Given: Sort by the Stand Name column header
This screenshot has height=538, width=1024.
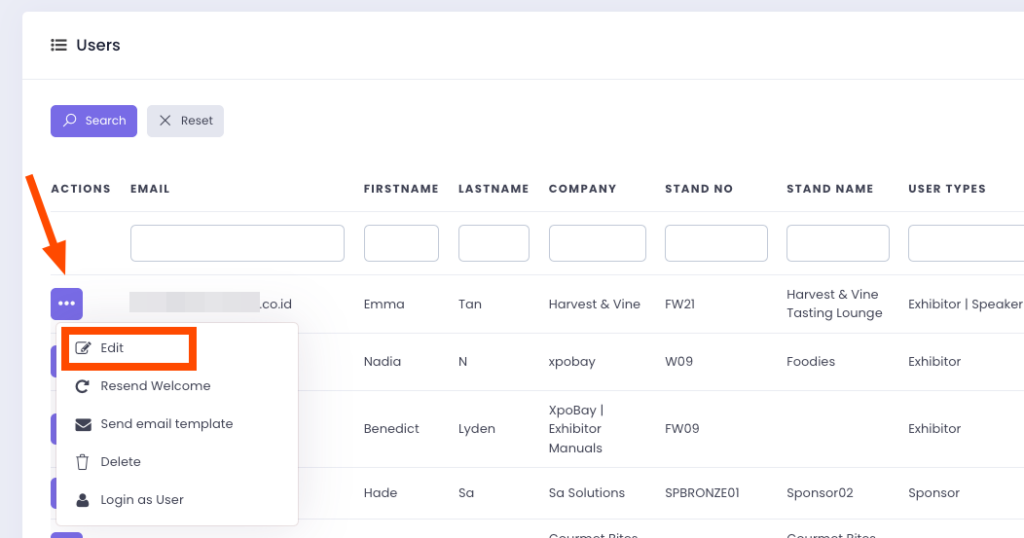Looking at the screenshot, I should [830, 189].
